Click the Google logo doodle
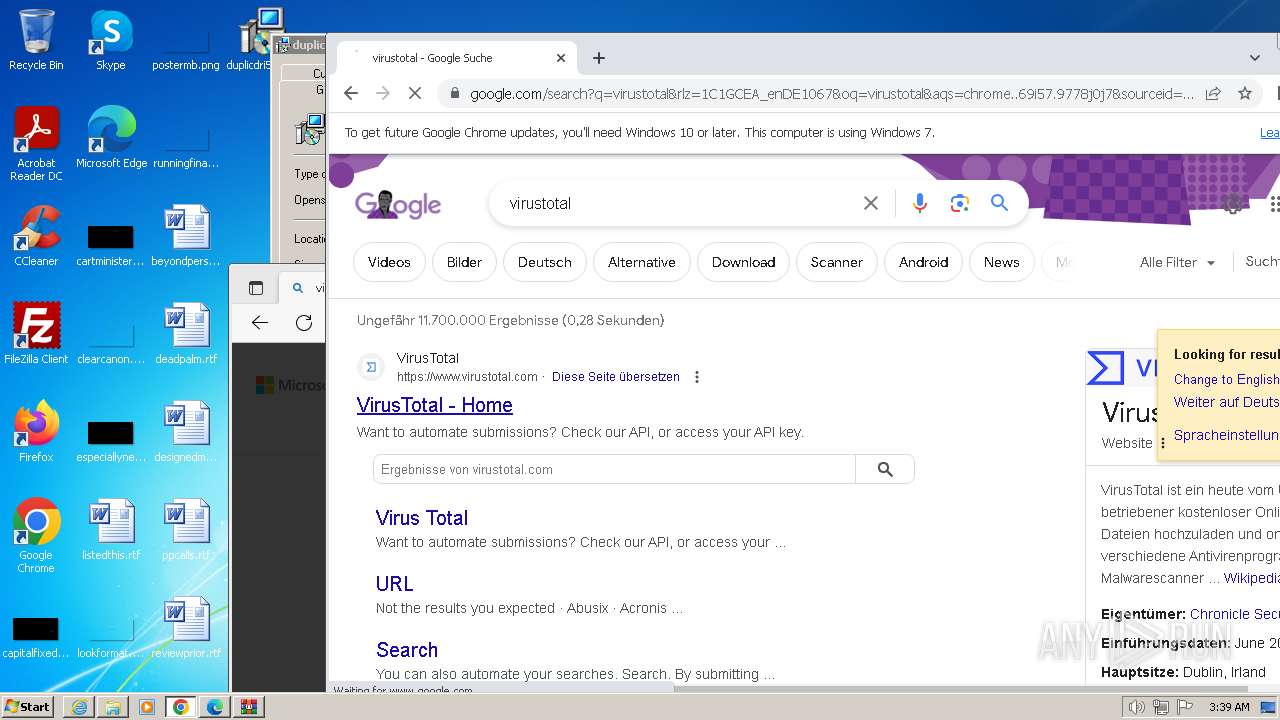The width and height of the screenshot is (1280, 720). [x=398, y=204]
